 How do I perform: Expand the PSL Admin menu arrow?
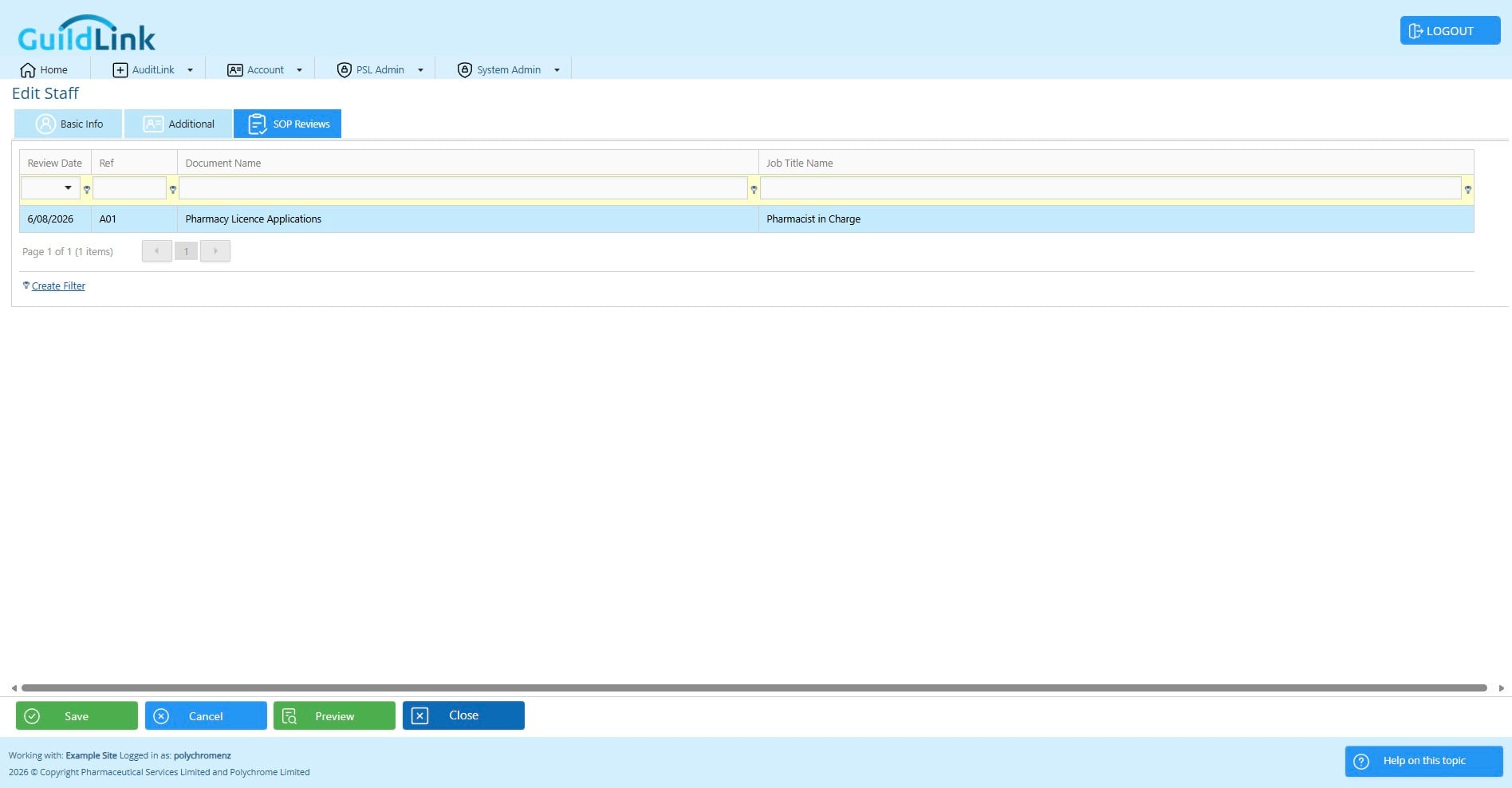[420, 70]
